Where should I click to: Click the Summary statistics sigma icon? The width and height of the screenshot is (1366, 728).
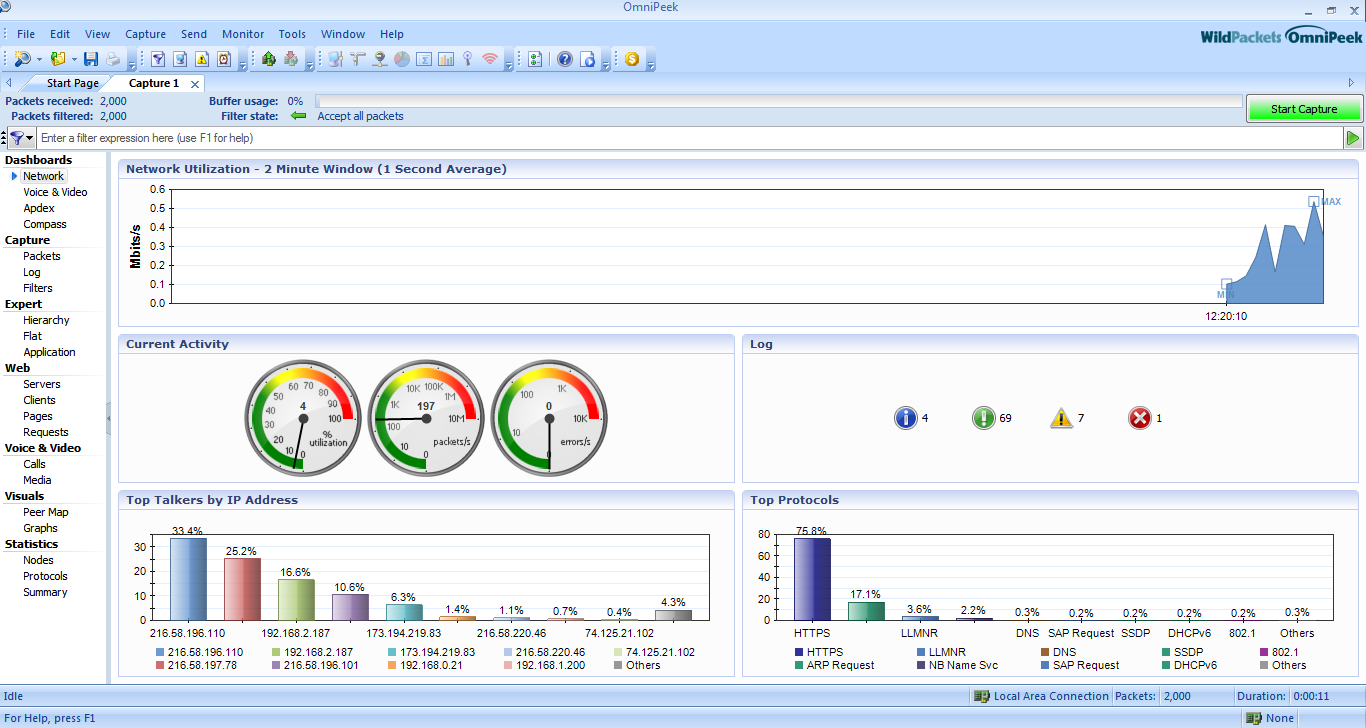pos(424,59)
